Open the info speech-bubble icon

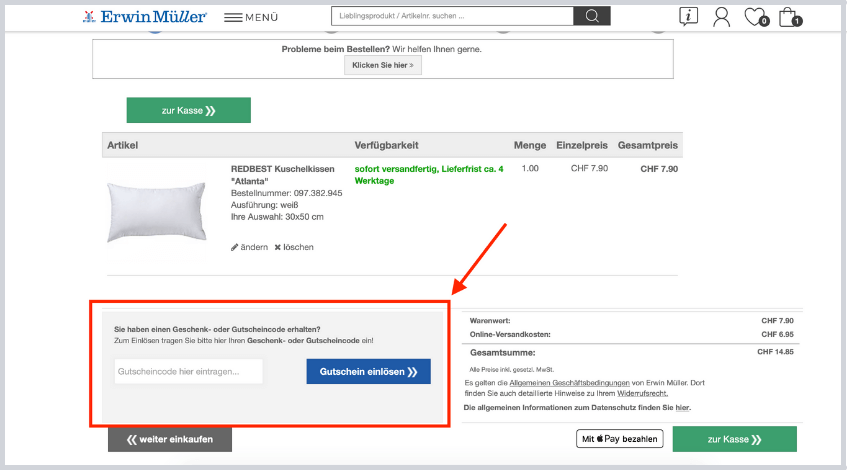(688, 17)
